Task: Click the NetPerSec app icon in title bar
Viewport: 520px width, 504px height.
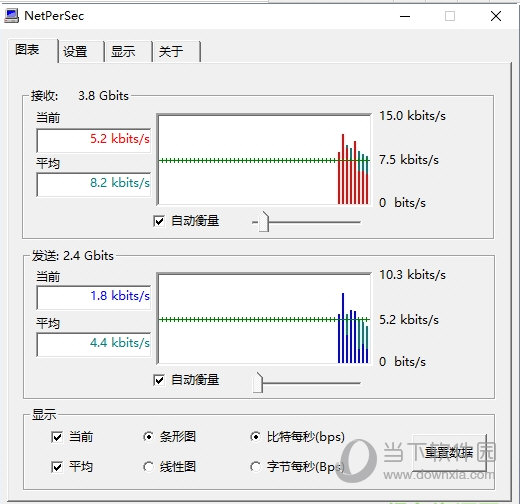Action: click(x=11, y=16)
